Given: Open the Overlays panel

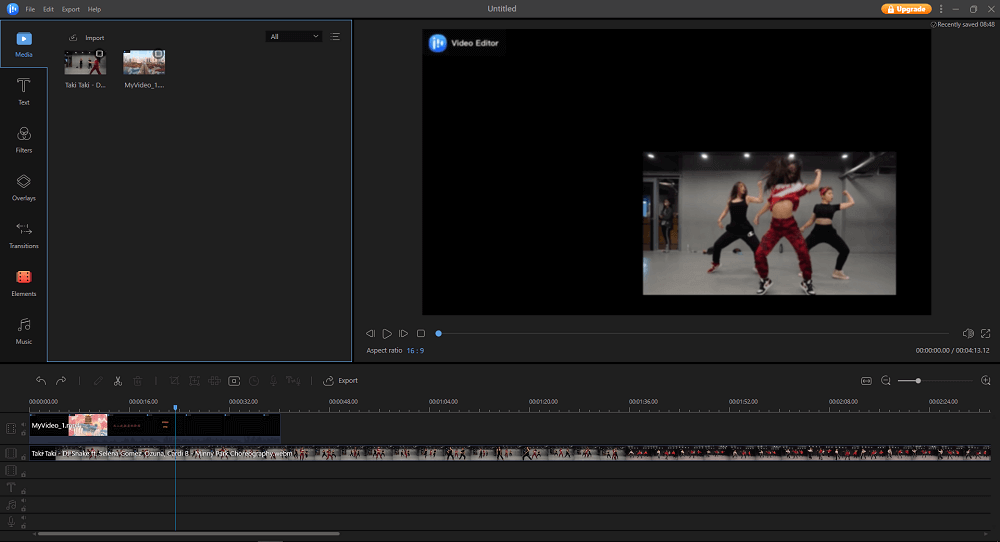Looking at the screenshot, I should 23,186.
